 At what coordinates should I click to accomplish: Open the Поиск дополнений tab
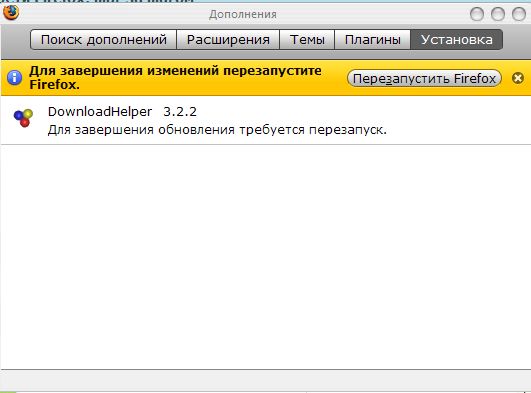point(104,40)
